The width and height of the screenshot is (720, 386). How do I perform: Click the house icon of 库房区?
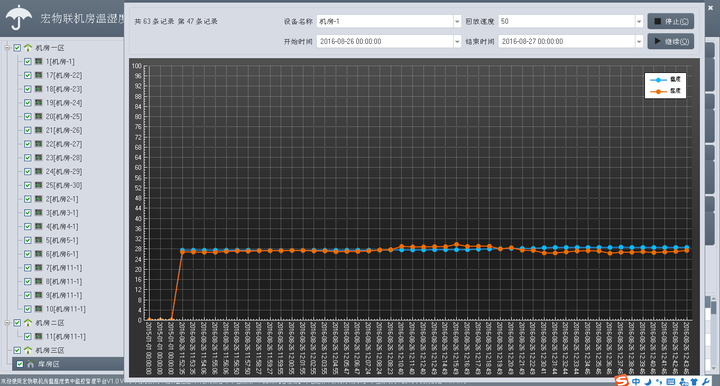point(30,364)
